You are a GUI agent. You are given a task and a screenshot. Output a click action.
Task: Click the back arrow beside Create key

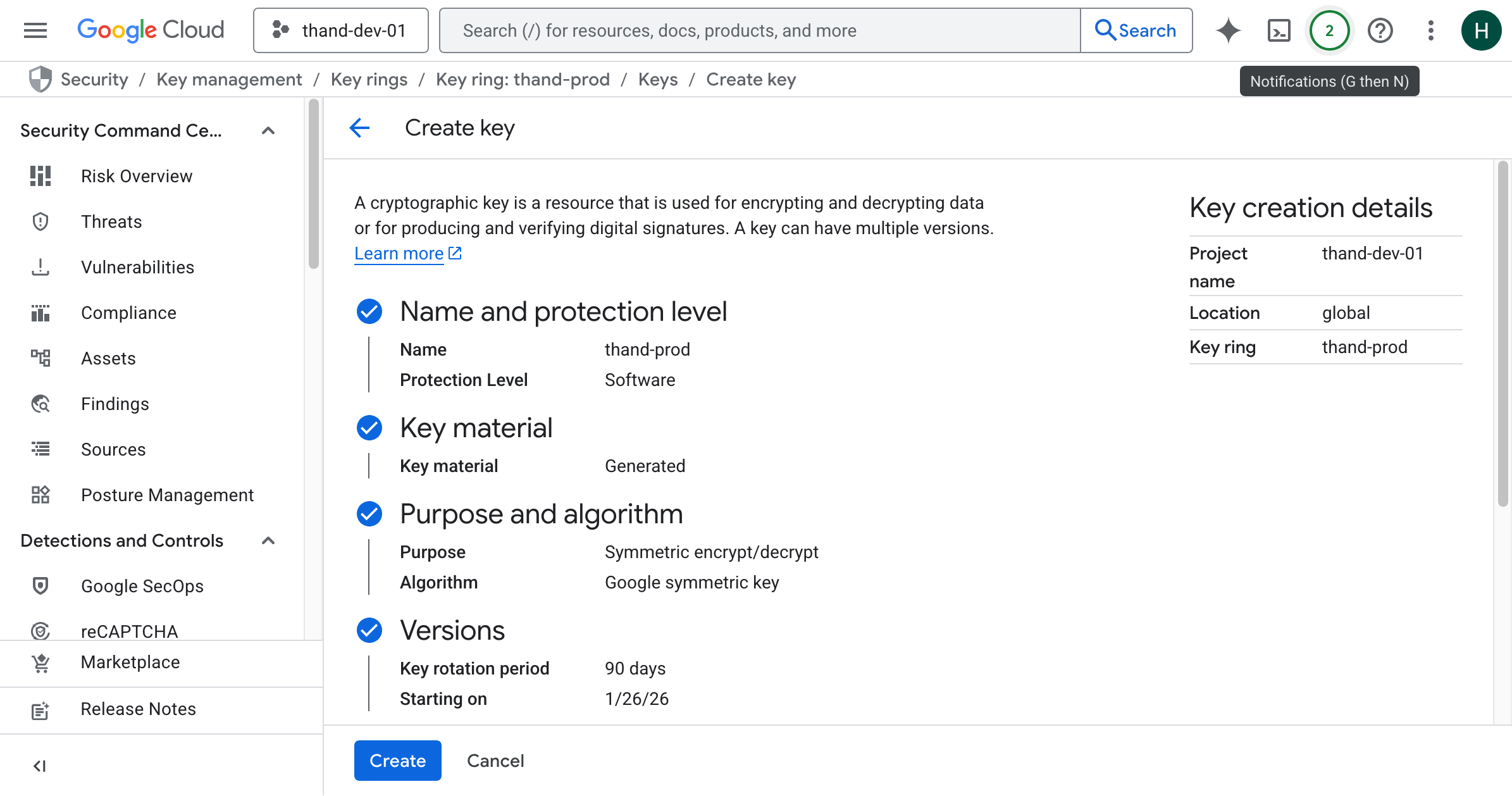[359, 128]
